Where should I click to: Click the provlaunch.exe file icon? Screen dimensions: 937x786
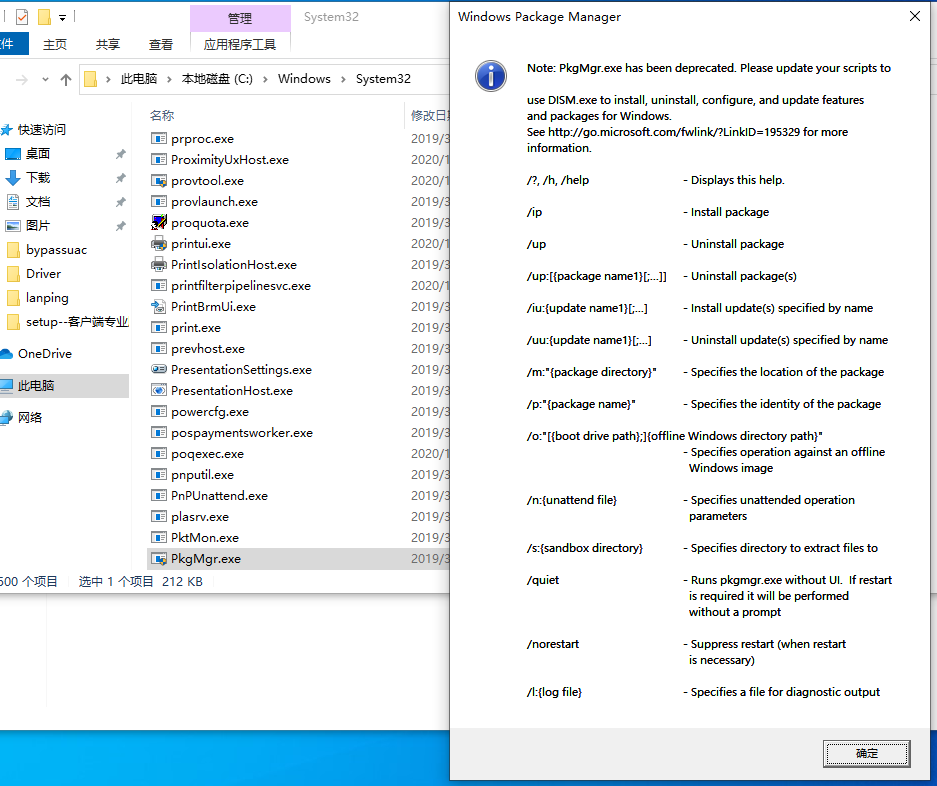point(158,201)
